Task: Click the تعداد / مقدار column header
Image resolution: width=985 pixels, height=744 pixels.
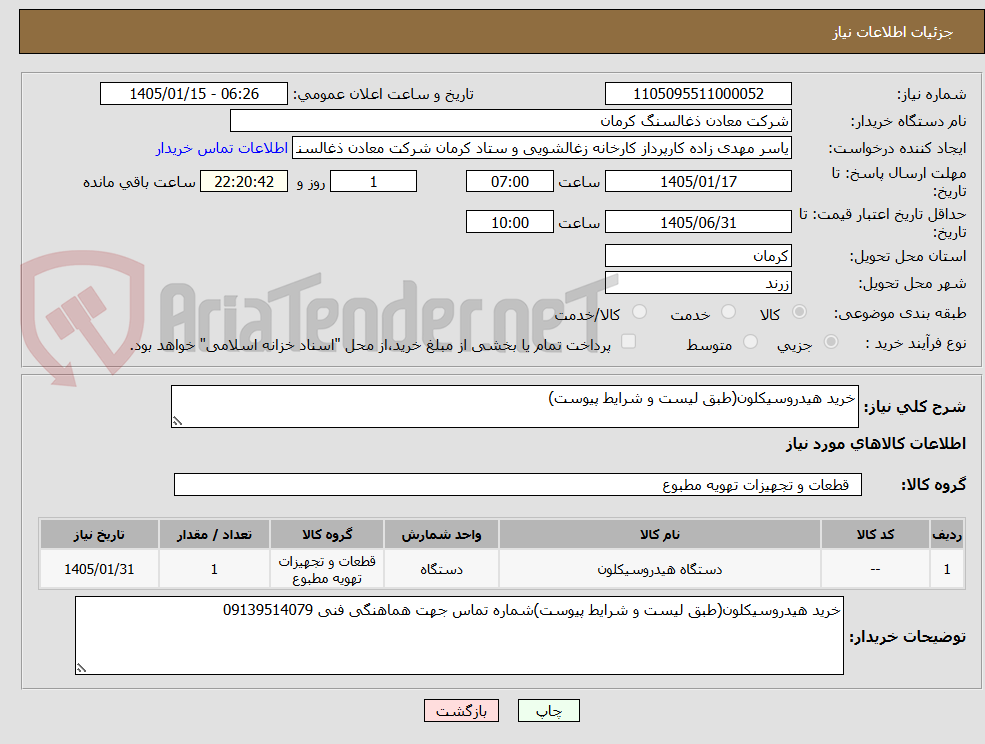Action: [214, 535]
